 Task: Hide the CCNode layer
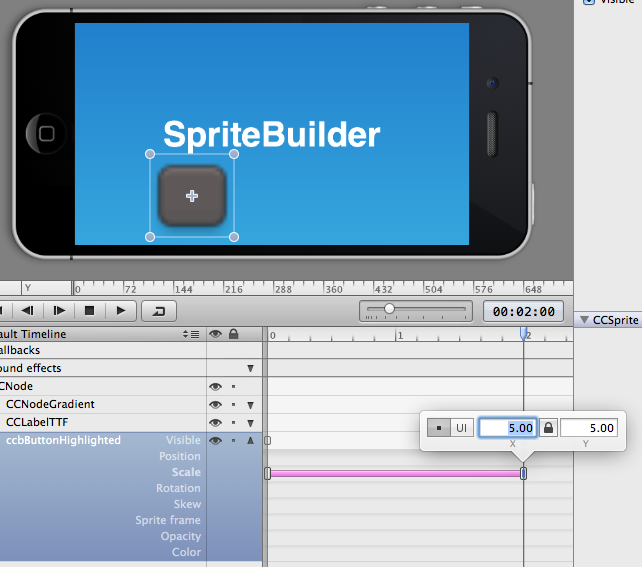tap(215, 386)
